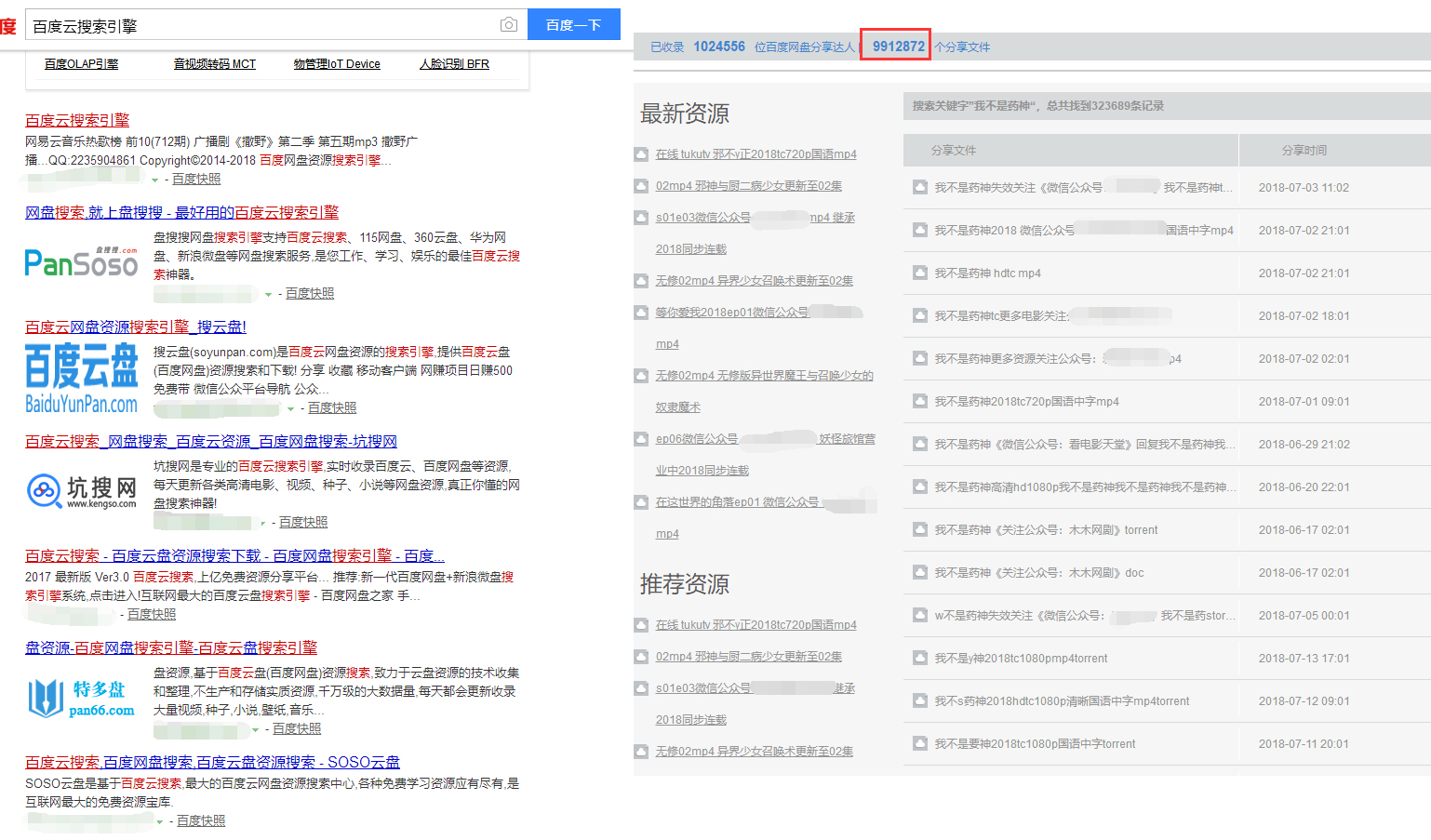Image resolution: width=1431 pixels, height=840 pixels.
Task: Expand dropdown arrow under 搜云盘 soyunpan result
Action: pos(291,408)
